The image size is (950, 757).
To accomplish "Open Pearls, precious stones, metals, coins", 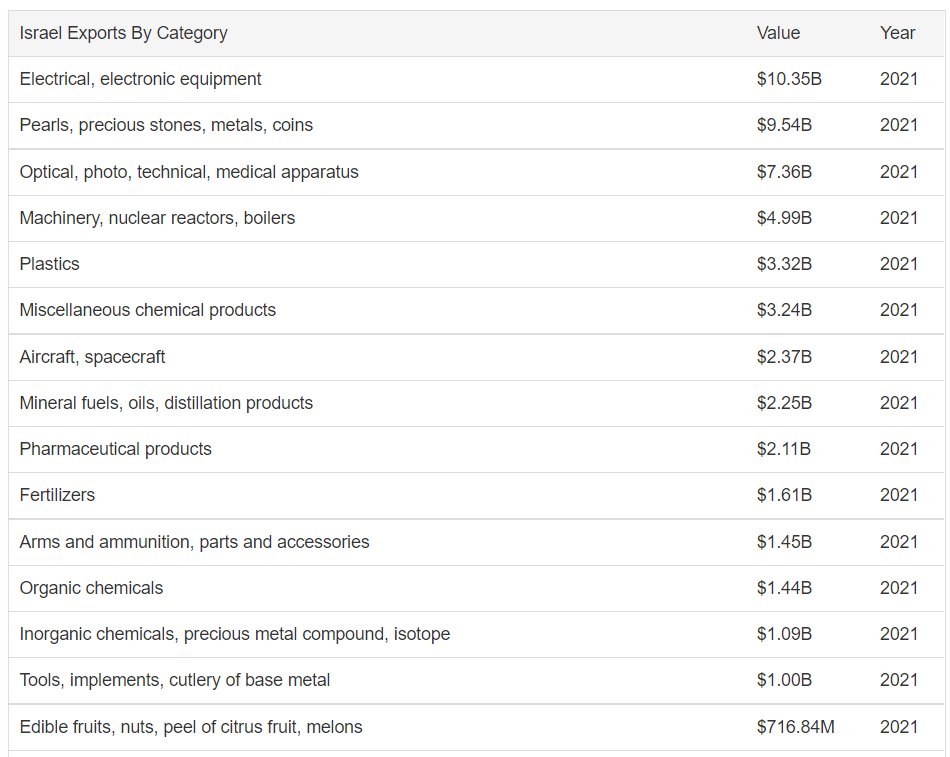I will (x=166, y=125).
